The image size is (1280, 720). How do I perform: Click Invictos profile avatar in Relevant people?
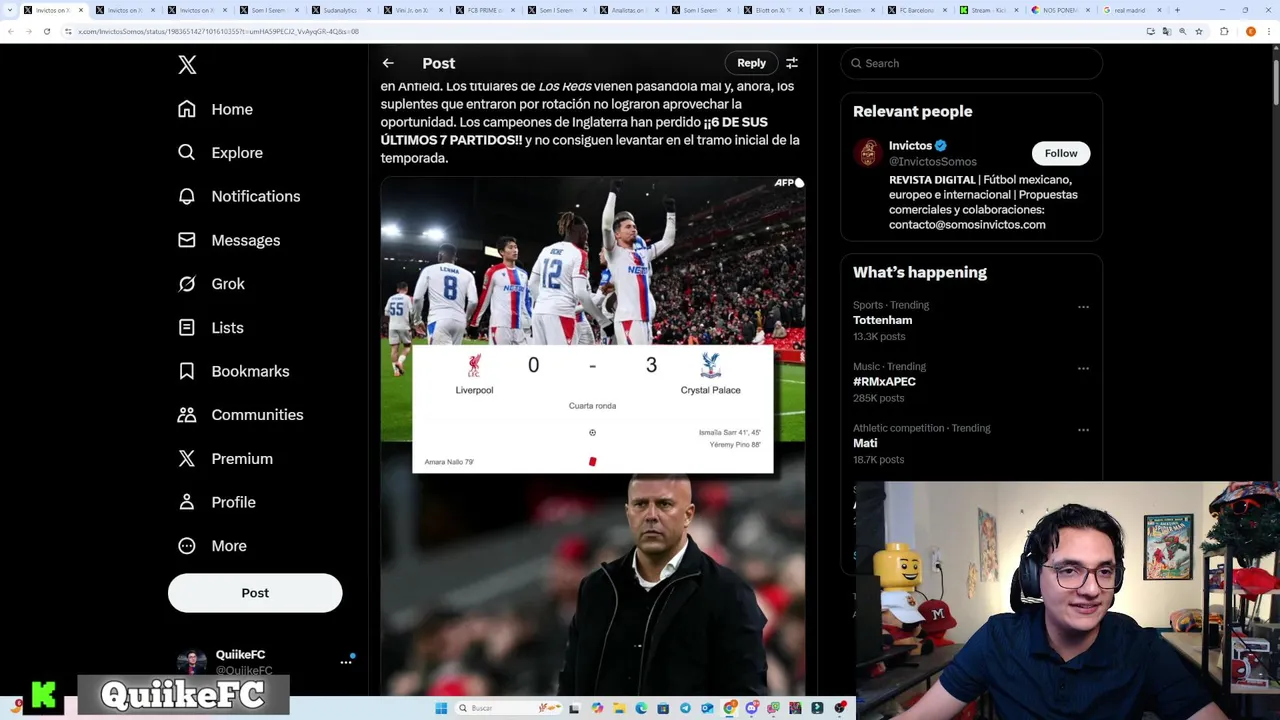(868, 153)
